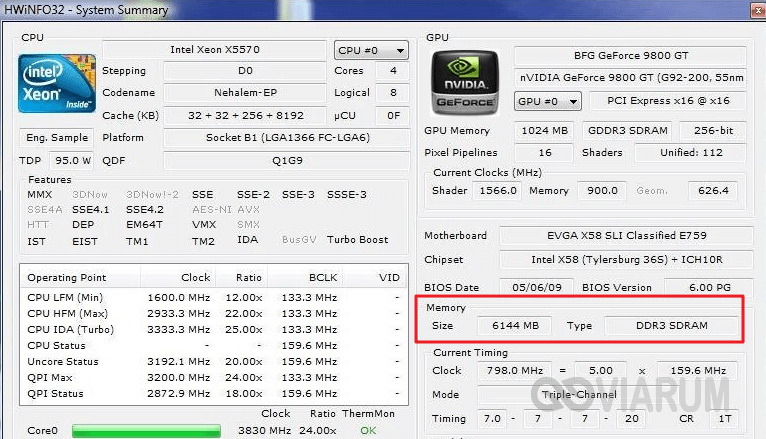
Task: Click the BIOS Version value 6.00 PG
Action: click(x=709, y=288)
